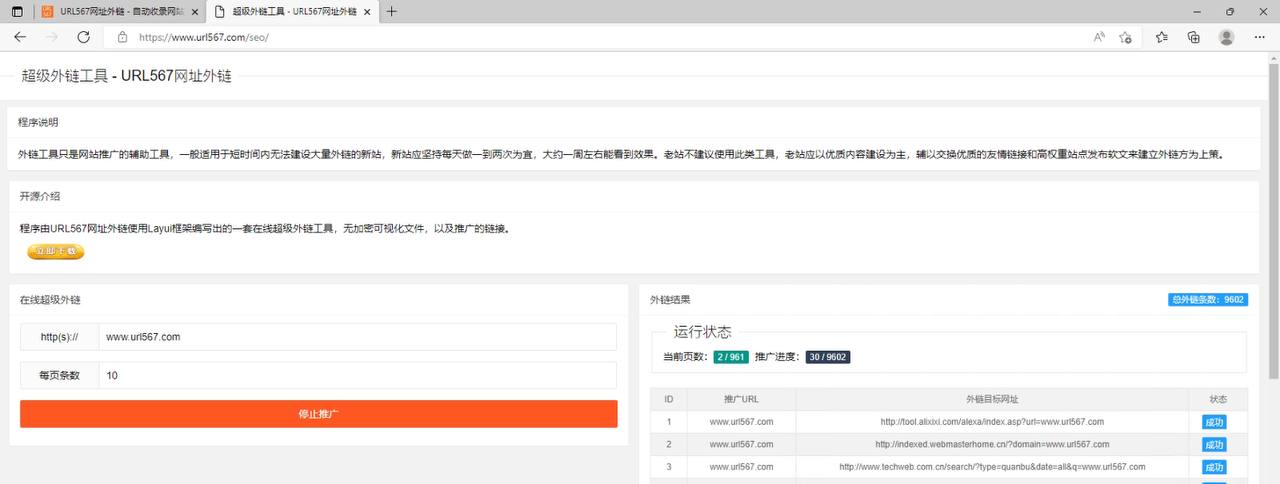Open Collections icon
This screenshot has height=484, width=1280.
click(1193, 37)
